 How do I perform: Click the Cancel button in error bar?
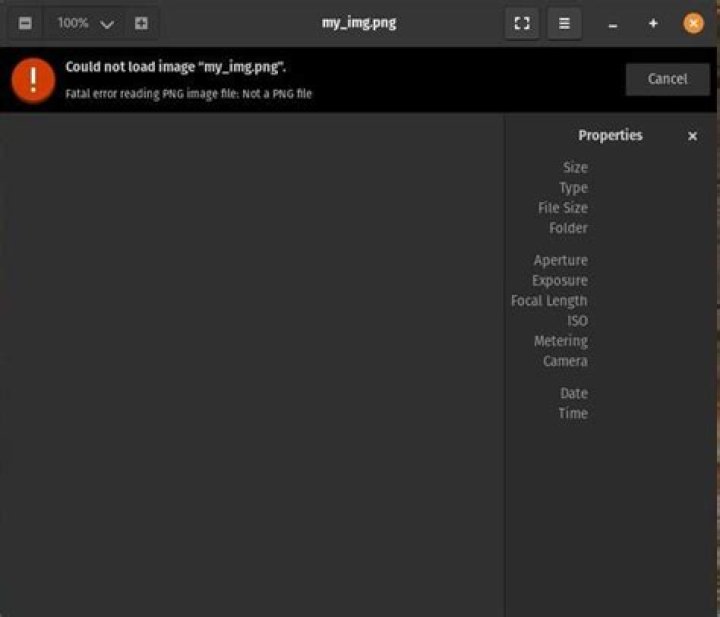pyautogui.click(x=667, y=79)
